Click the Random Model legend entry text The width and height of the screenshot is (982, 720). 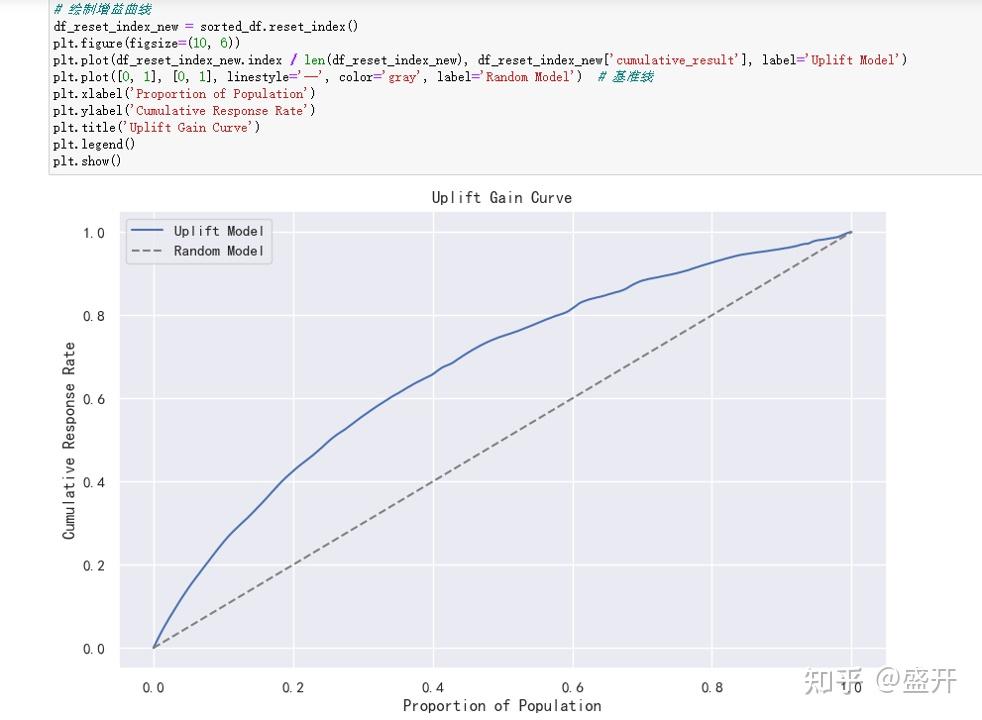pyautogui.click(x=219, y=251)
